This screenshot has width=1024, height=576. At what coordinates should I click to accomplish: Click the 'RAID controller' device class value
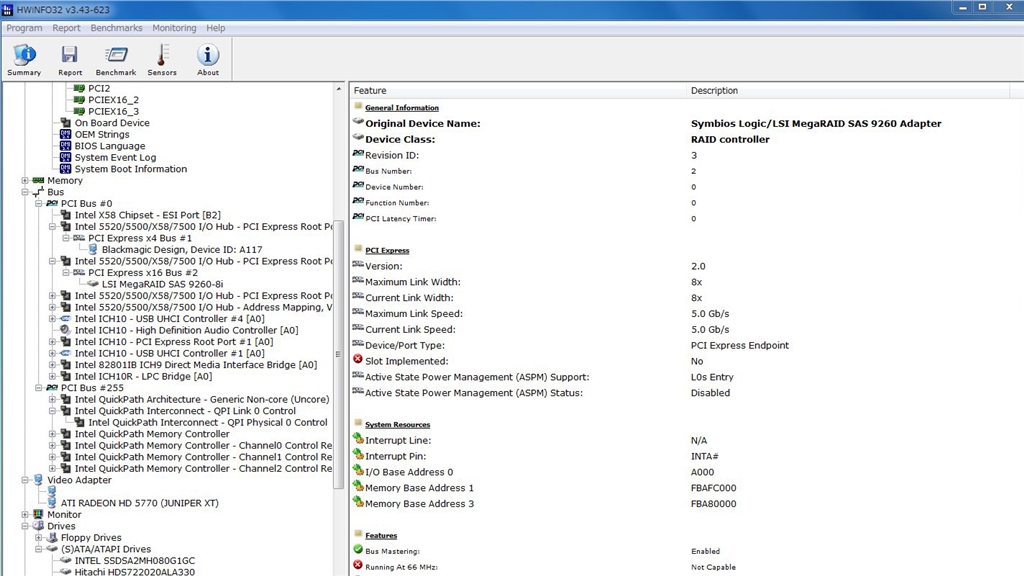730,139
